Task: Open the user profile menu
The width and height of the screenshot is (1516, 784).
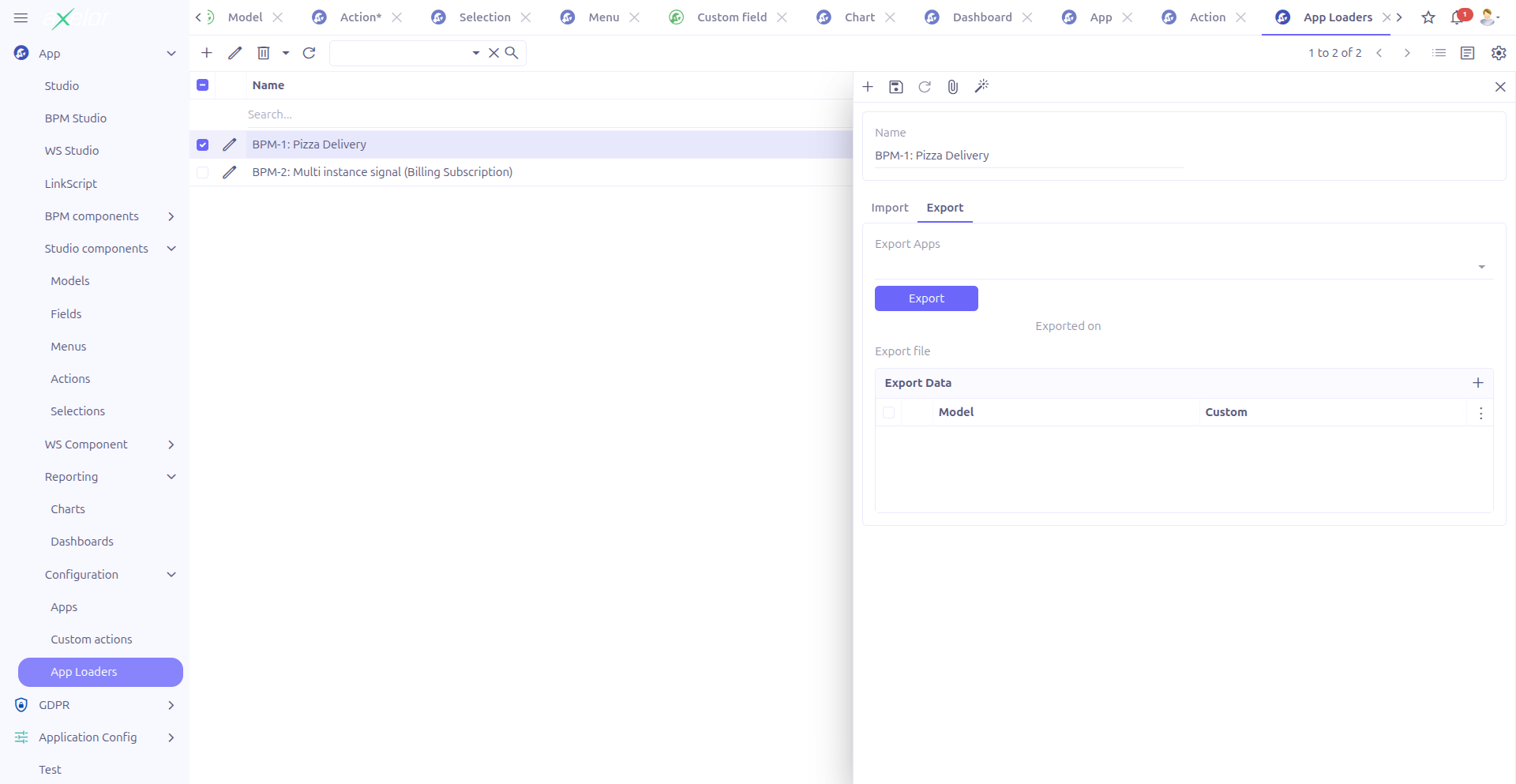Action: (1489, 17)
